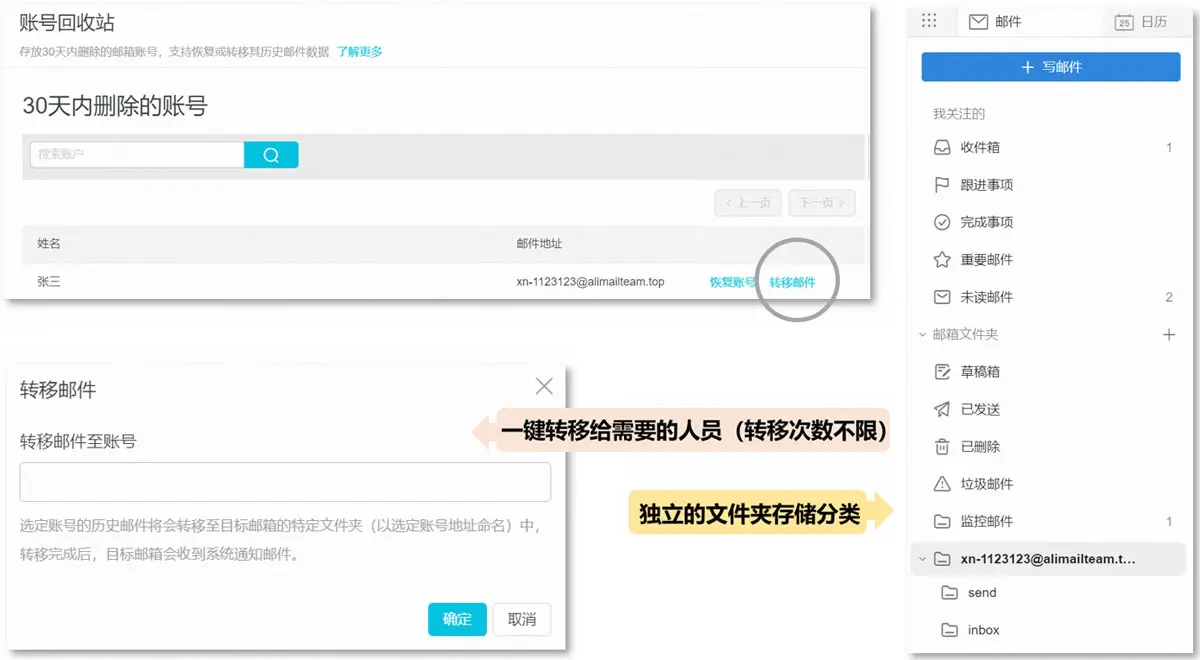
Task: Open the 草稿箱 drafts folder
Action: click(x=979, y=372)
